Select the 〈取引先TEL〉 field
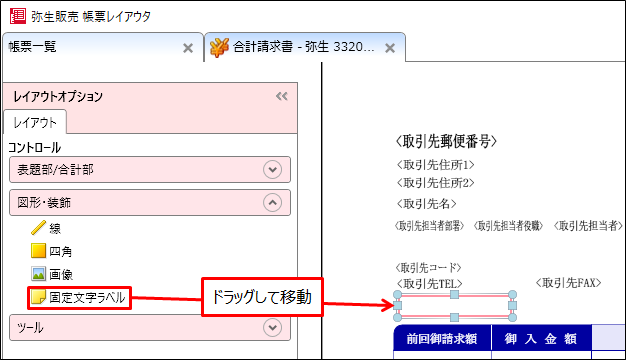This screenshot has height=360, width=626. click(429, 284)
